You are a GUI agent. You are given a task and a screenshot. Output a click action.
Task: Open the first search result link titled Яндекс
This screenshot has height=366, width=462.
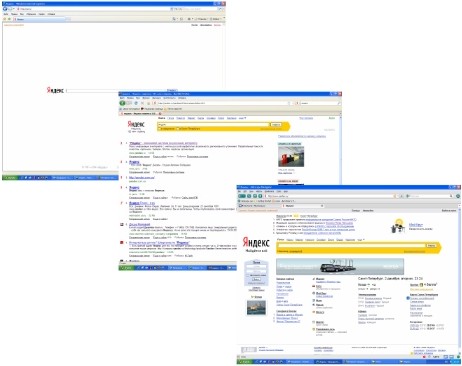pos(163,143)
